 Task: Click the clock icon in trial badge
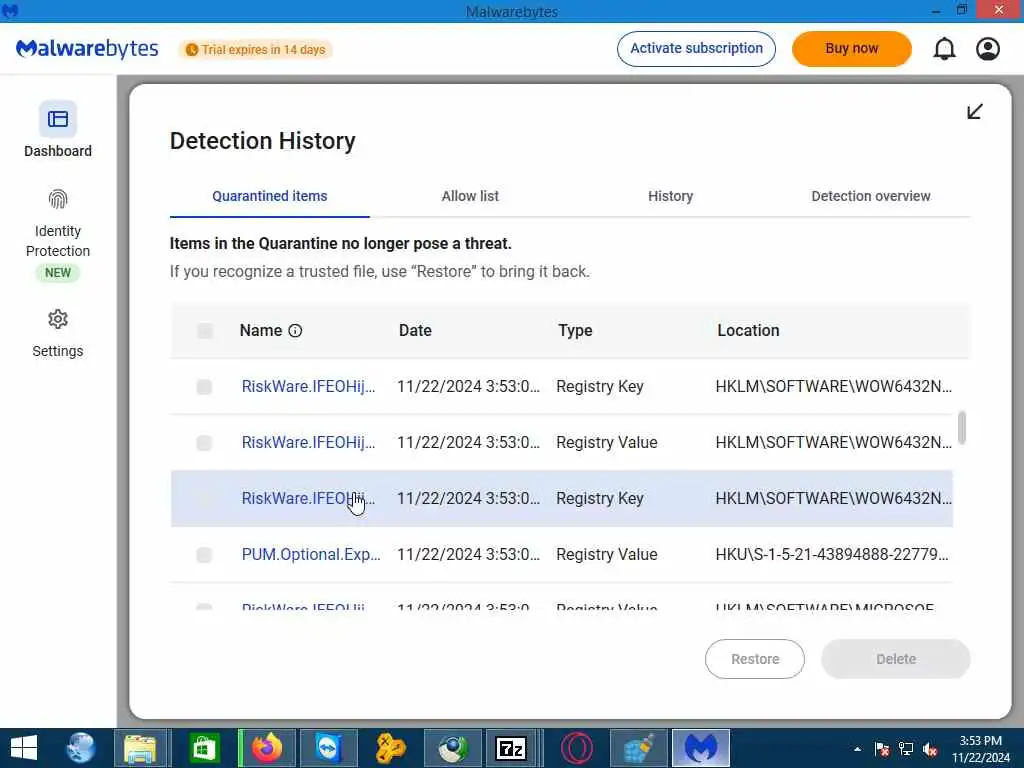191,50
